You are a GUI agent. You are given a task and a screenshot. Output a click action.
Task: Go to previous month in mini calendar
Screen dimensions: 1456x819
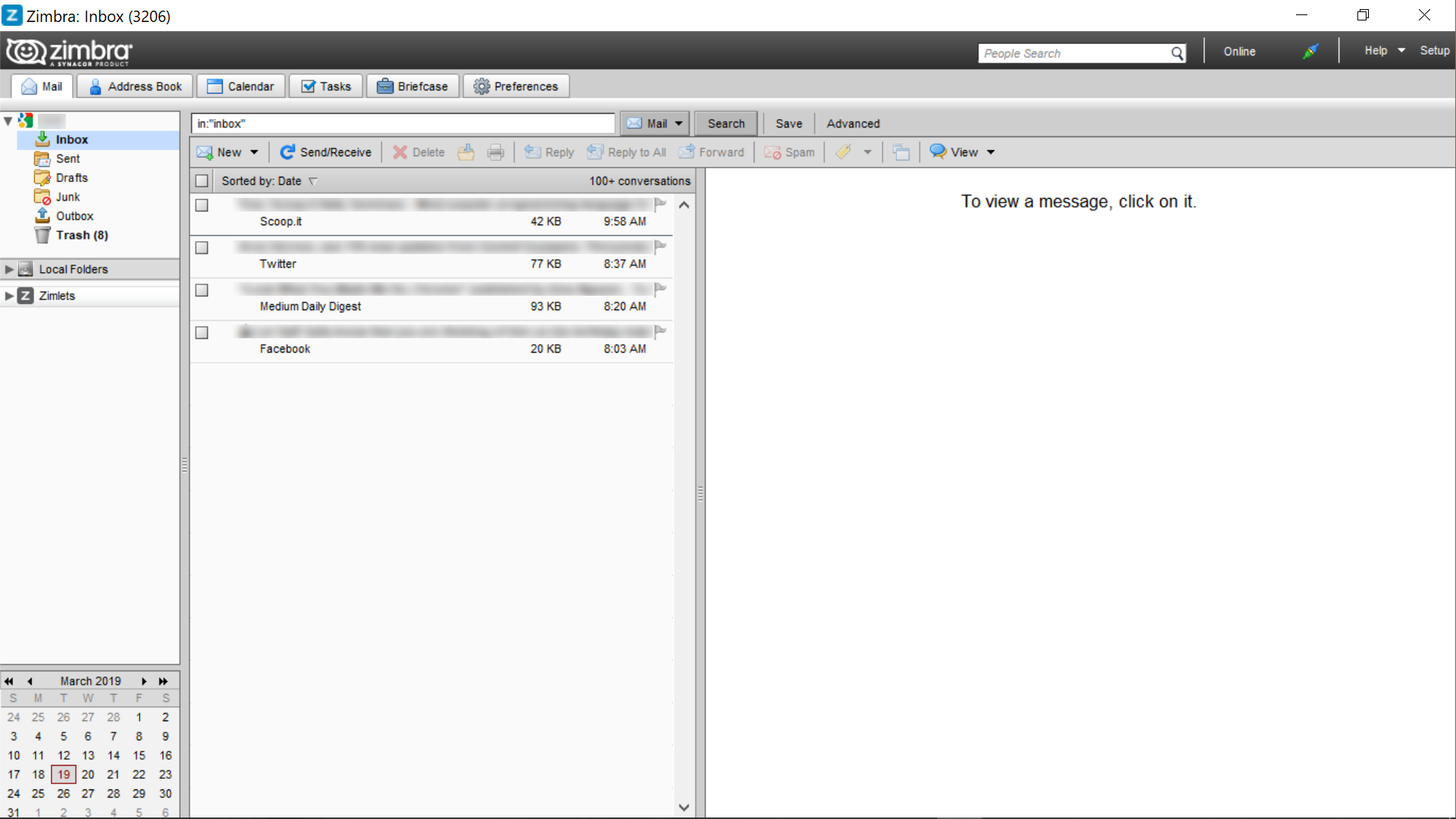click(x=30, y=681)
